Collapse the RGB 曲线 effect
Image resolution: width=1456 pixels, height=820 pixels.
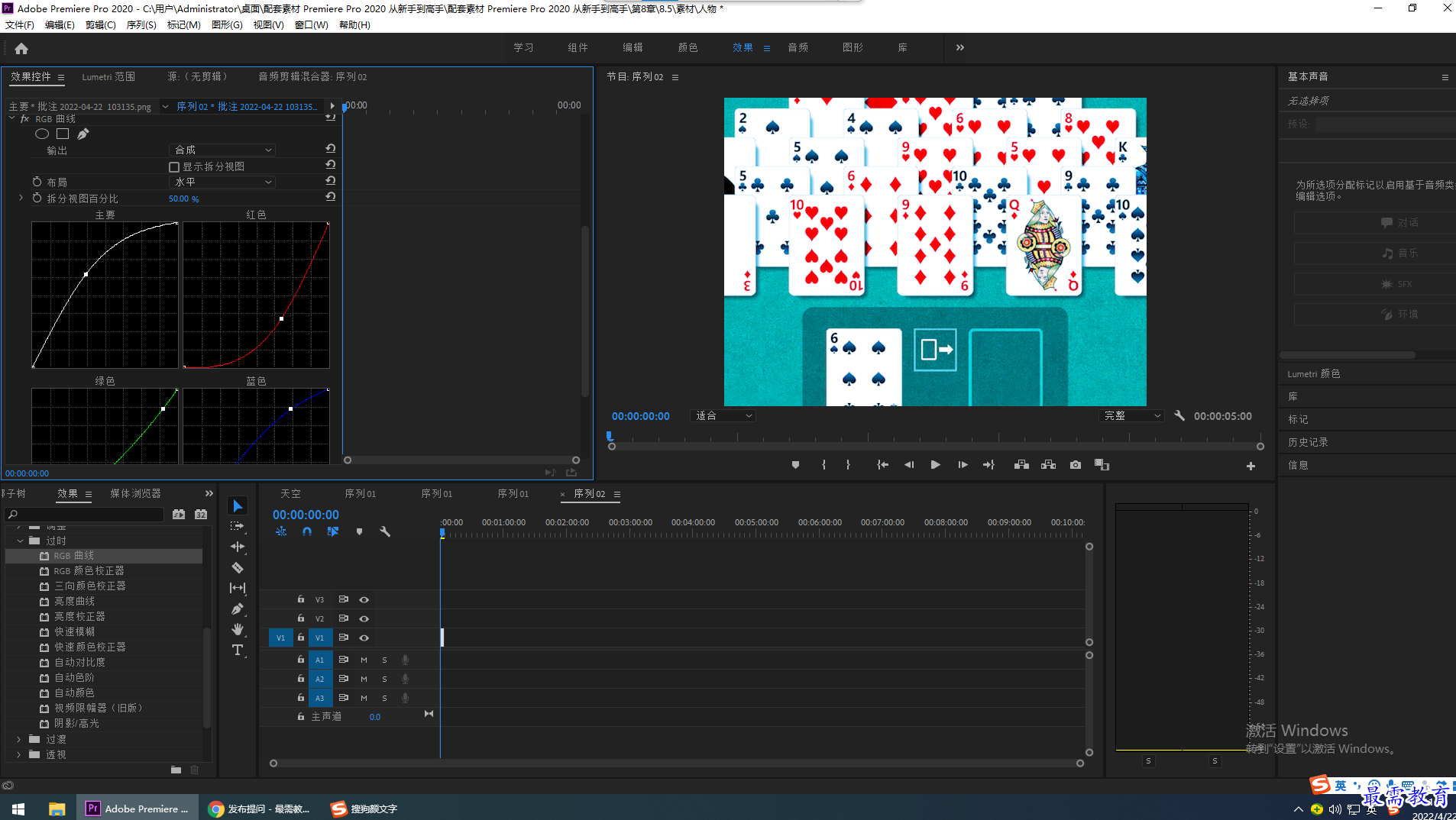point(12,119)
